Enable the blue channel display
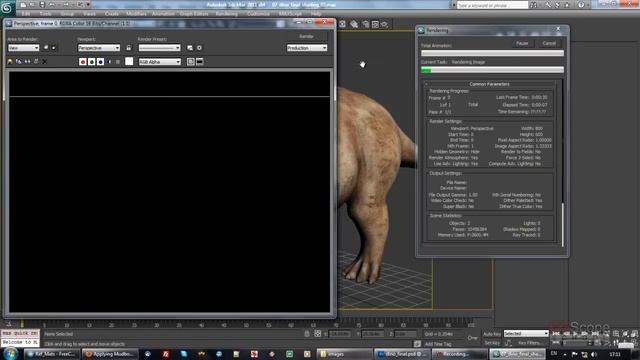Viewport: 640px width, 360px height. 100,62
